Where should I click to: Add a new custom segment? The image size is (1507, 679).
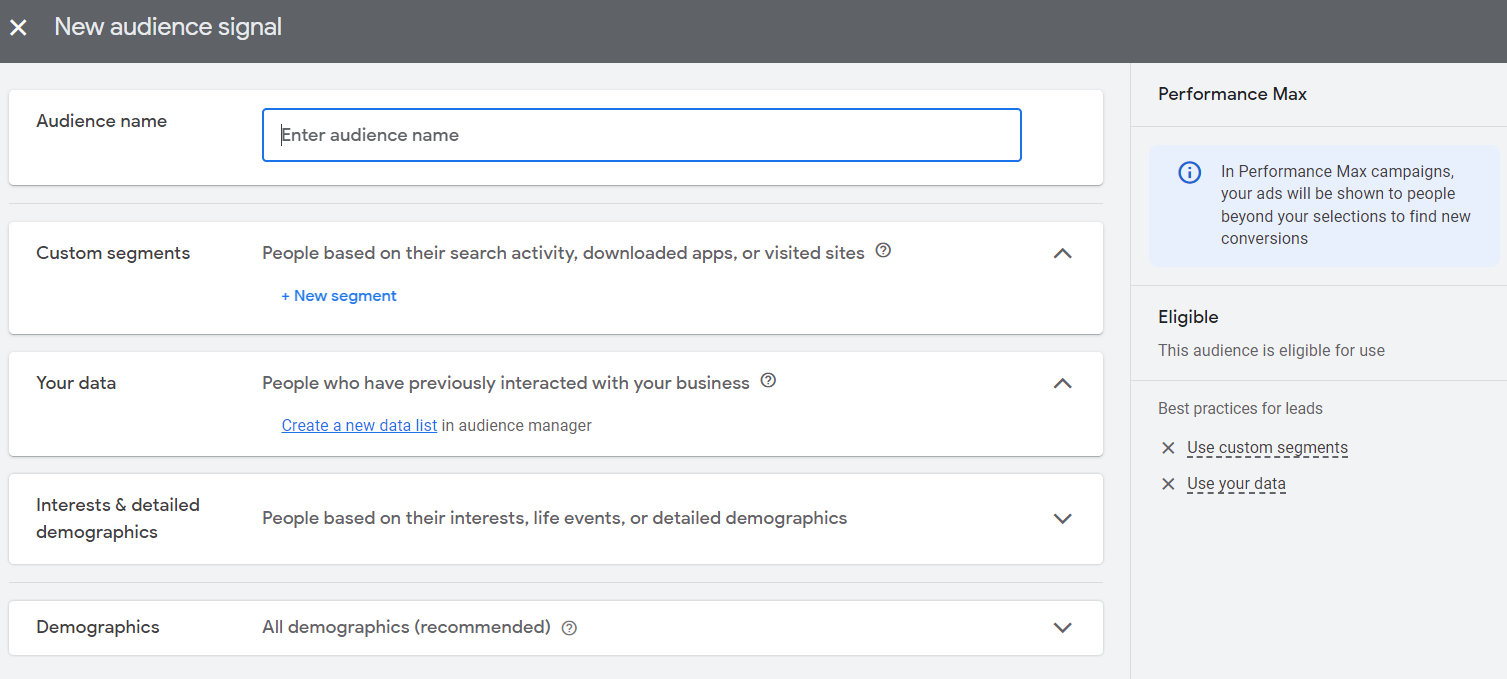click(x=339, y=296)
